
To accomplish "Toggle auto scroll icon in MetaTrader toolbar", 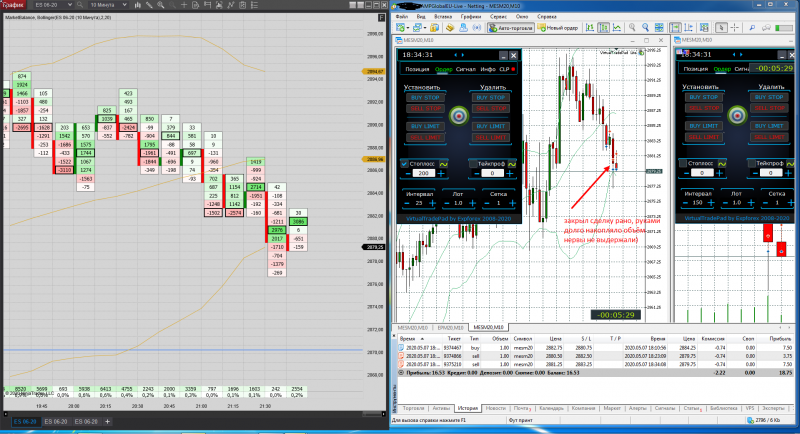I will 676,28.
